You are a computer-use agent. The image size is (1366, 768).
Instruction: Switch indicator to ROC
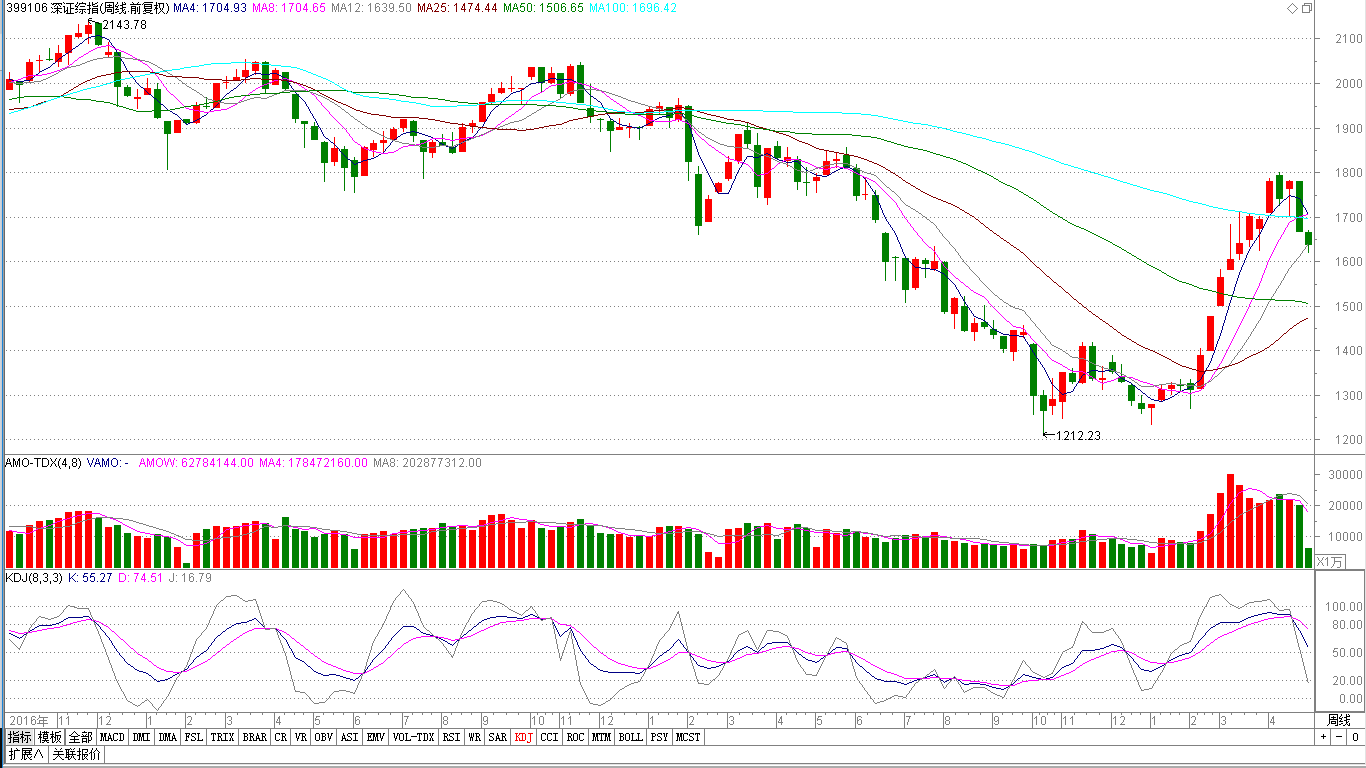(x=575, y=737)
